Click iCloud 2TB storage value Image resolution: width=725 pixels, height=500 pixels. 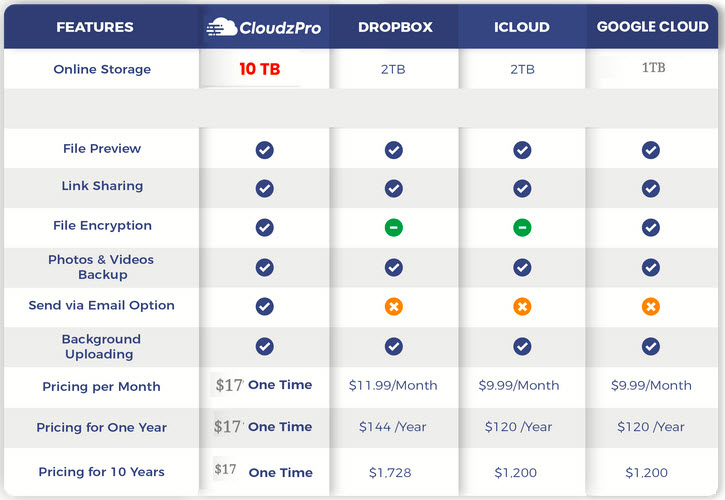[x=522, y=69]
